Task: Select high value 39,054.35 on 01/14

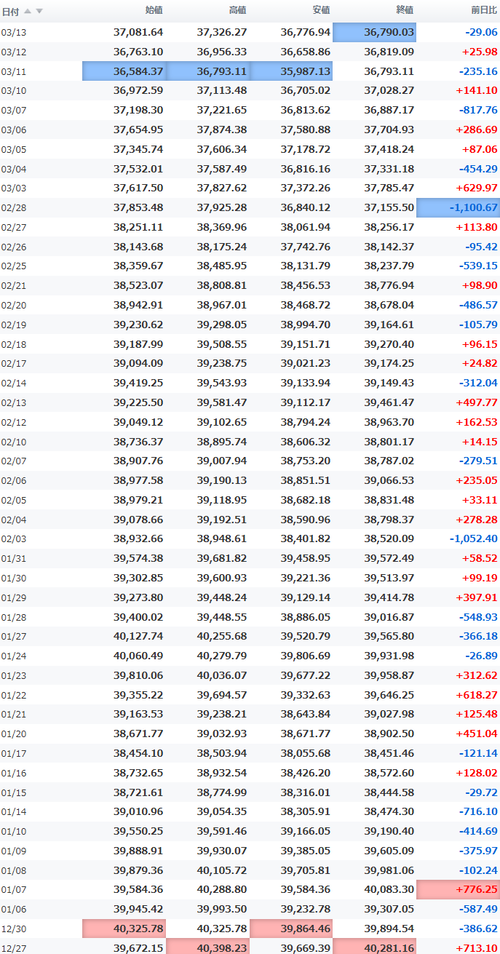Action: click(x=222, y=811)
